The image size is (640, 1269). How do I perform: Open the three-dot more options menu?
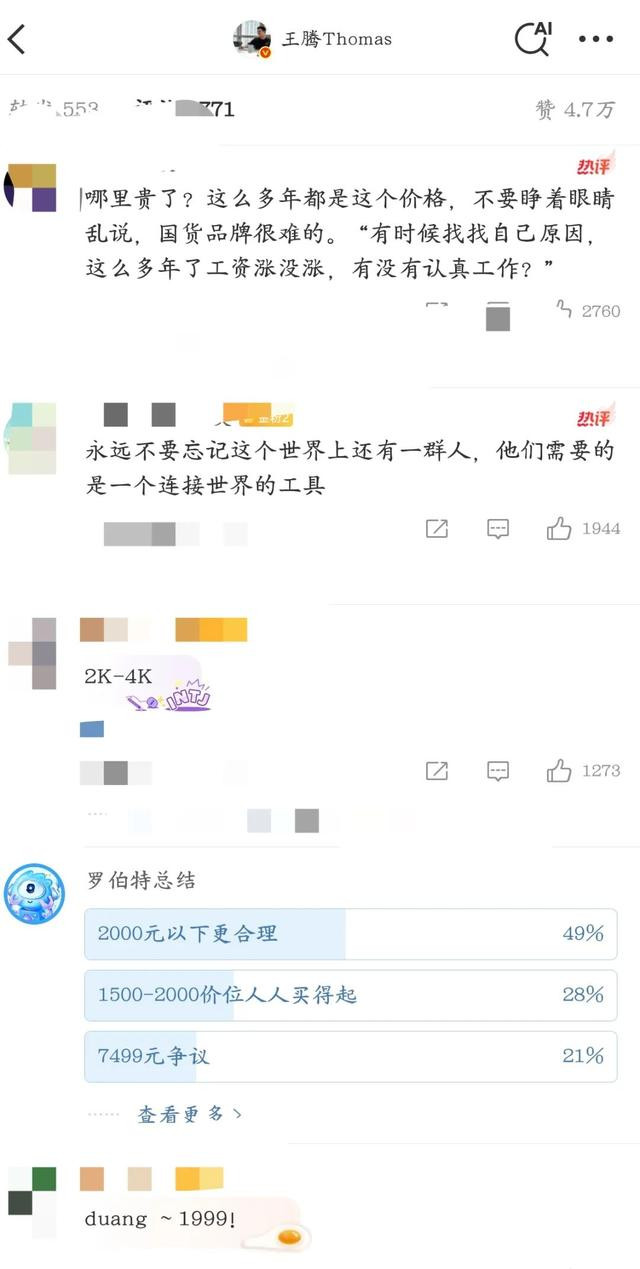pos(596,39)
